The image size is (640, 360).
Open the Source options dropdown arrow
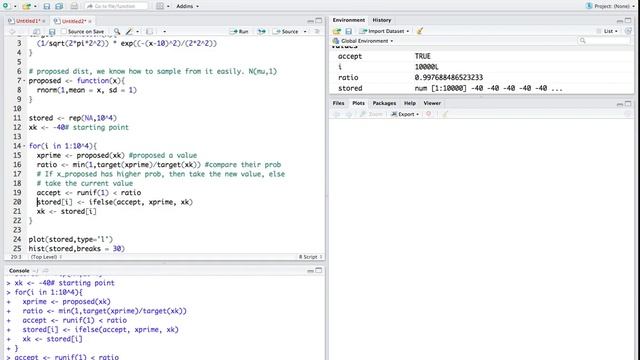(x=305, y=31)
